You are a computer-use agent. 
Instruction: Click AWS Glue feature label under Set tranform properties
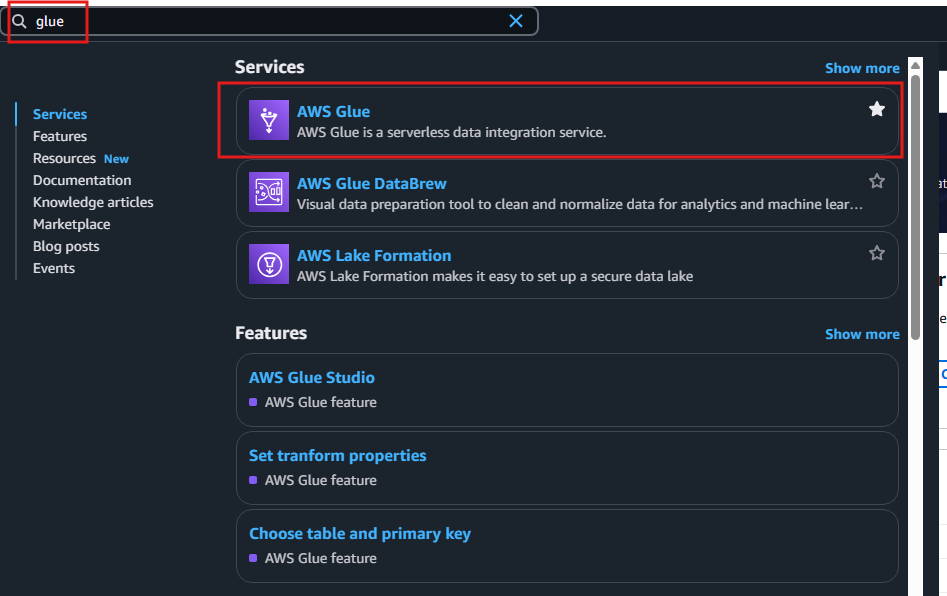(x=321, y=480)
